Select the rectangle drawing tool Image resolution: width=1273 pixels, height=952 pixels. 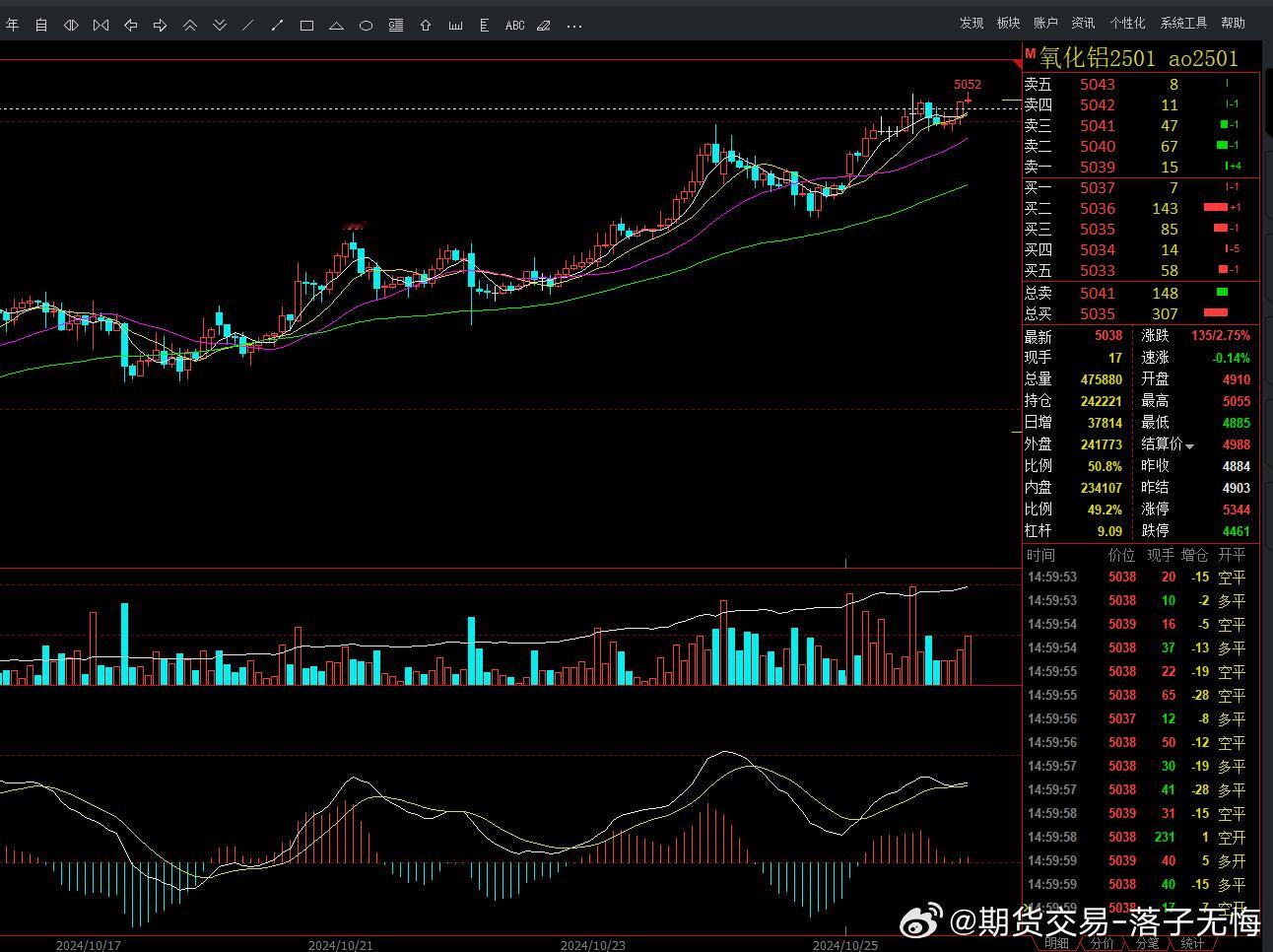[306, 26]
